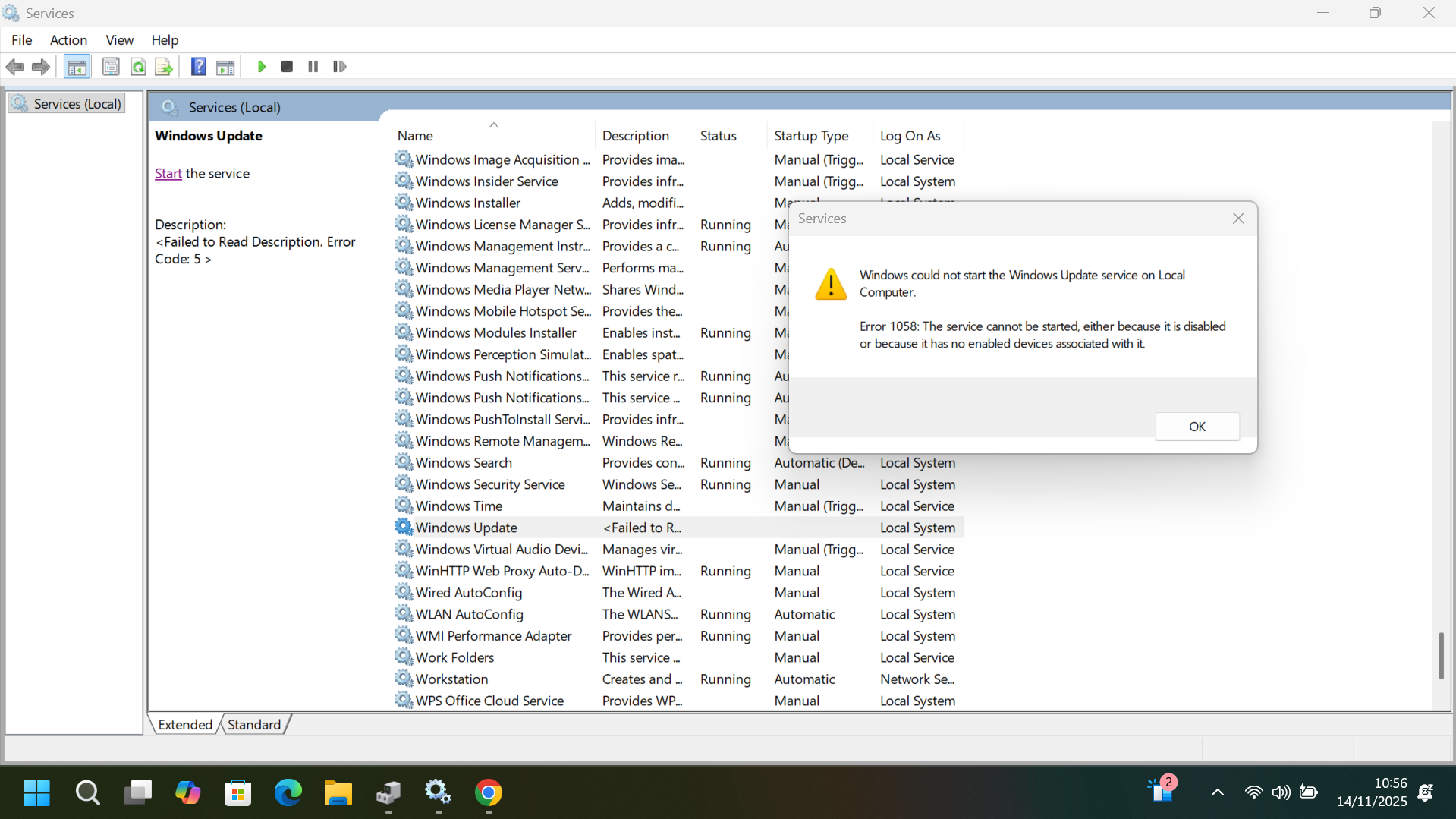Sort by the Startup Type column
Viewport: 1456px width, 819px height.
(x=811, y=135)
